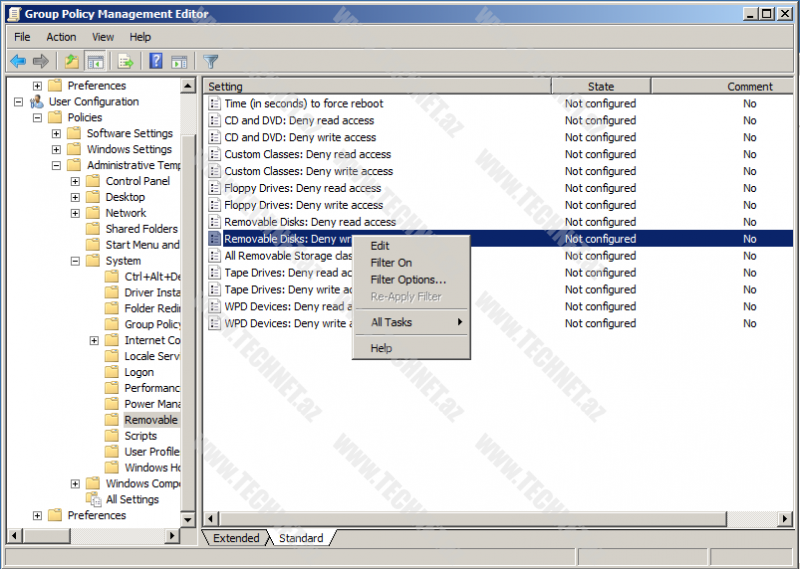Collapse the User Configuration tree node

19,102
